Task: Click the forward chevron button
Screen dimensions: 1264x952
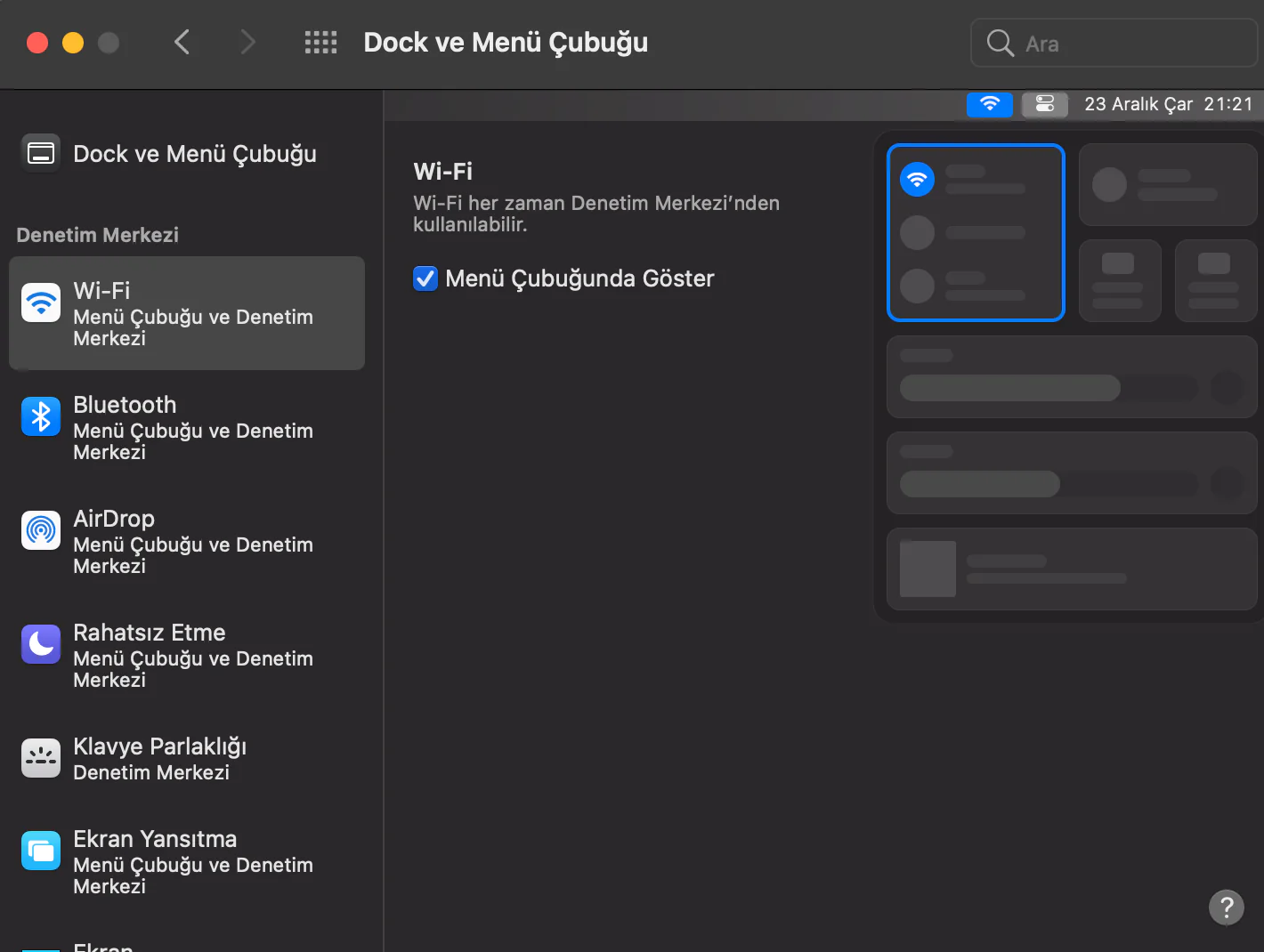Action: click(x=247, y=43)
